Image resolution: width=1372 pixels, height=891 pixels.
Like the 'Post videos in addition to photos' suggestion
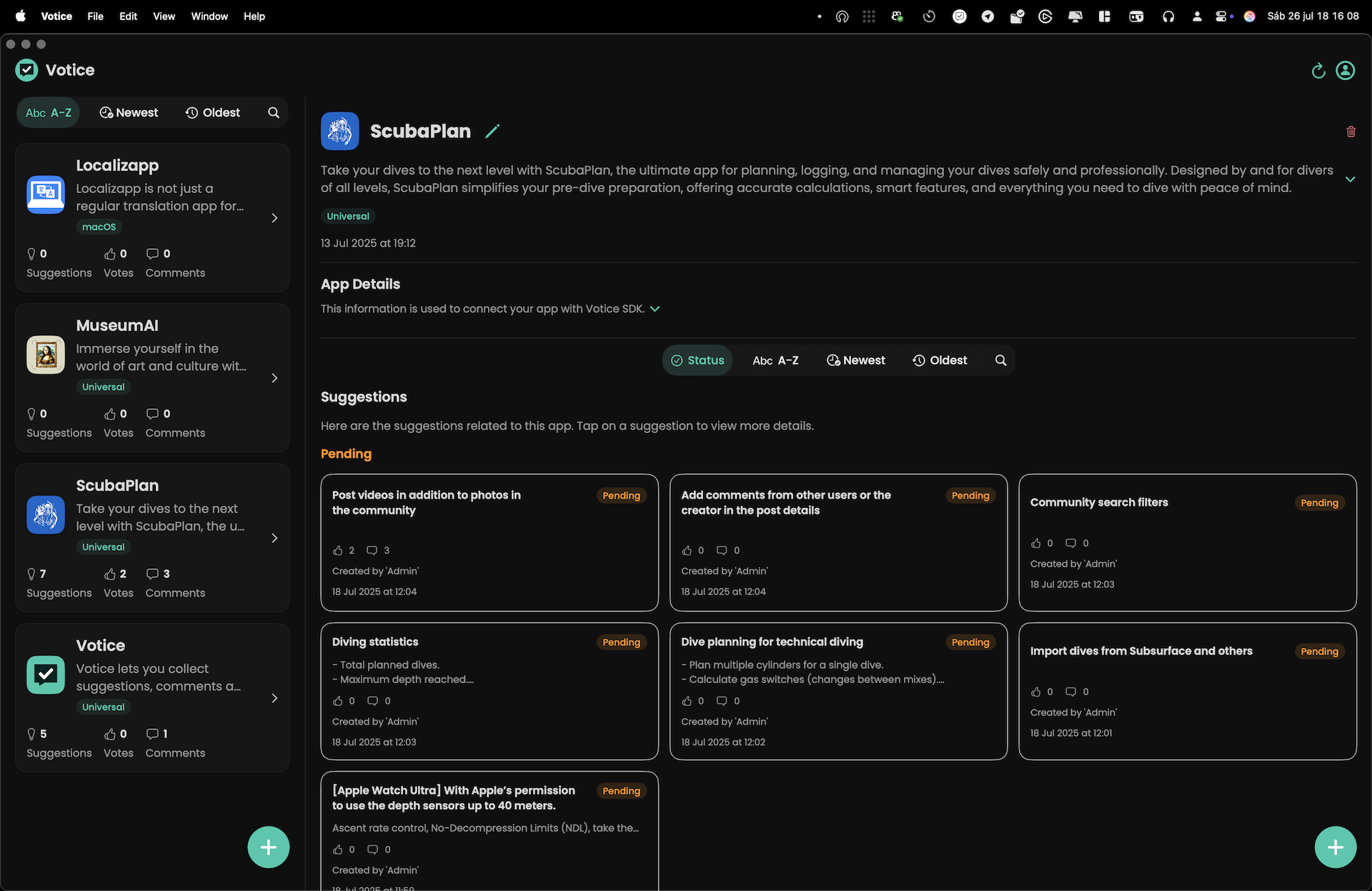click(338, 550)
